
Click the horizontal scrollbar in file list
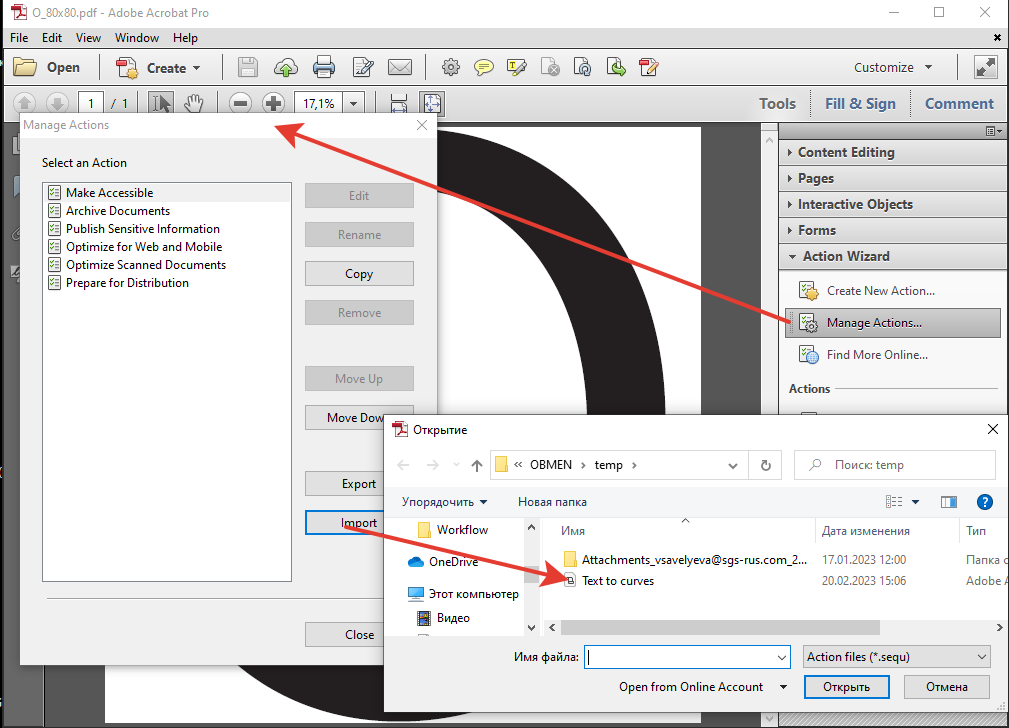tap(720, 627)
